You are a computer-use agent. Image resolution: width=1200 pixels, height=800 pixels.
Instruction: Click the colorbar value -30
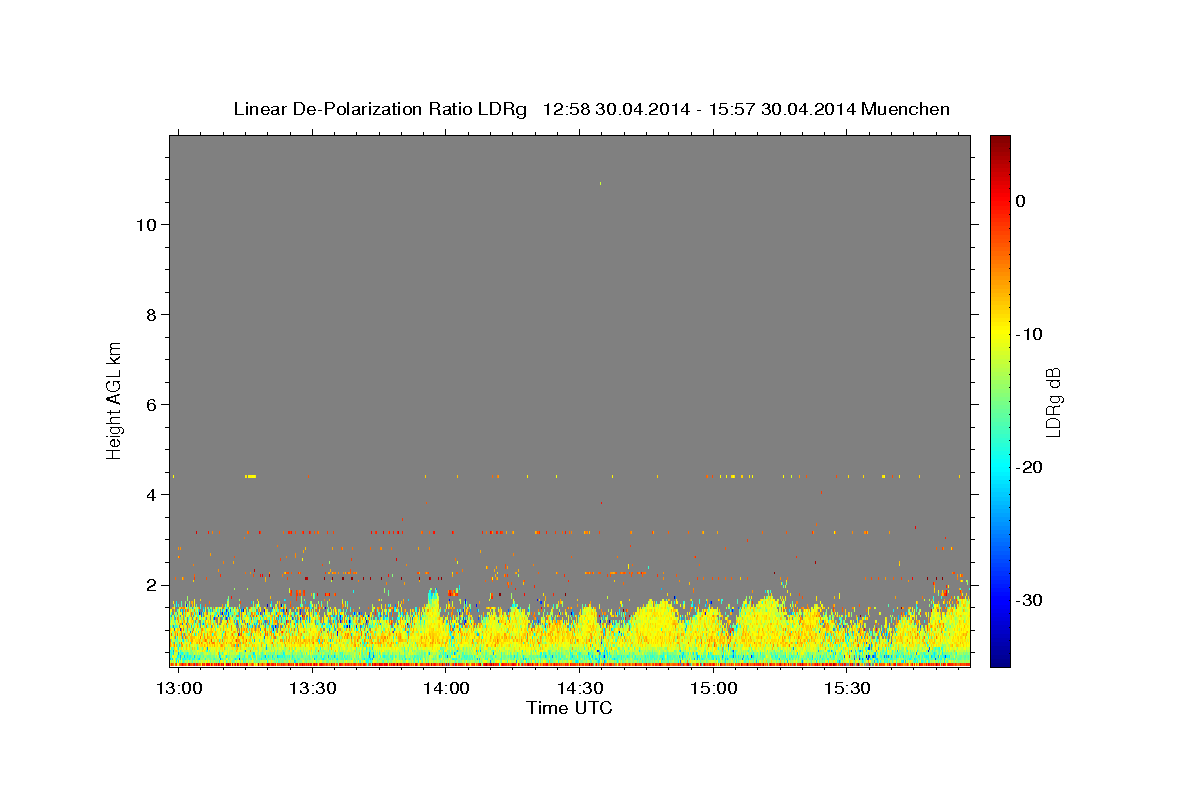coord(1030,600)
